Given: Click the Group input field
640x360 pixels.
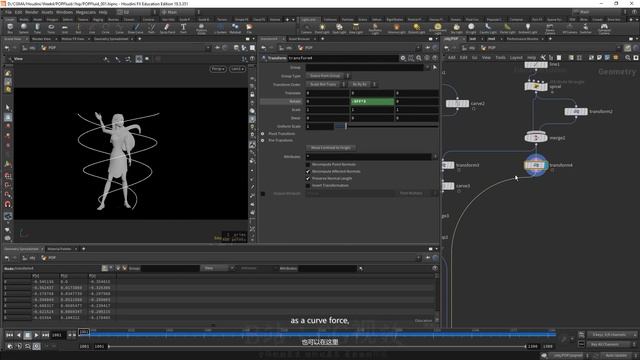Looking at the screenshot, I should pyautogui.click(x=364, y=67).
